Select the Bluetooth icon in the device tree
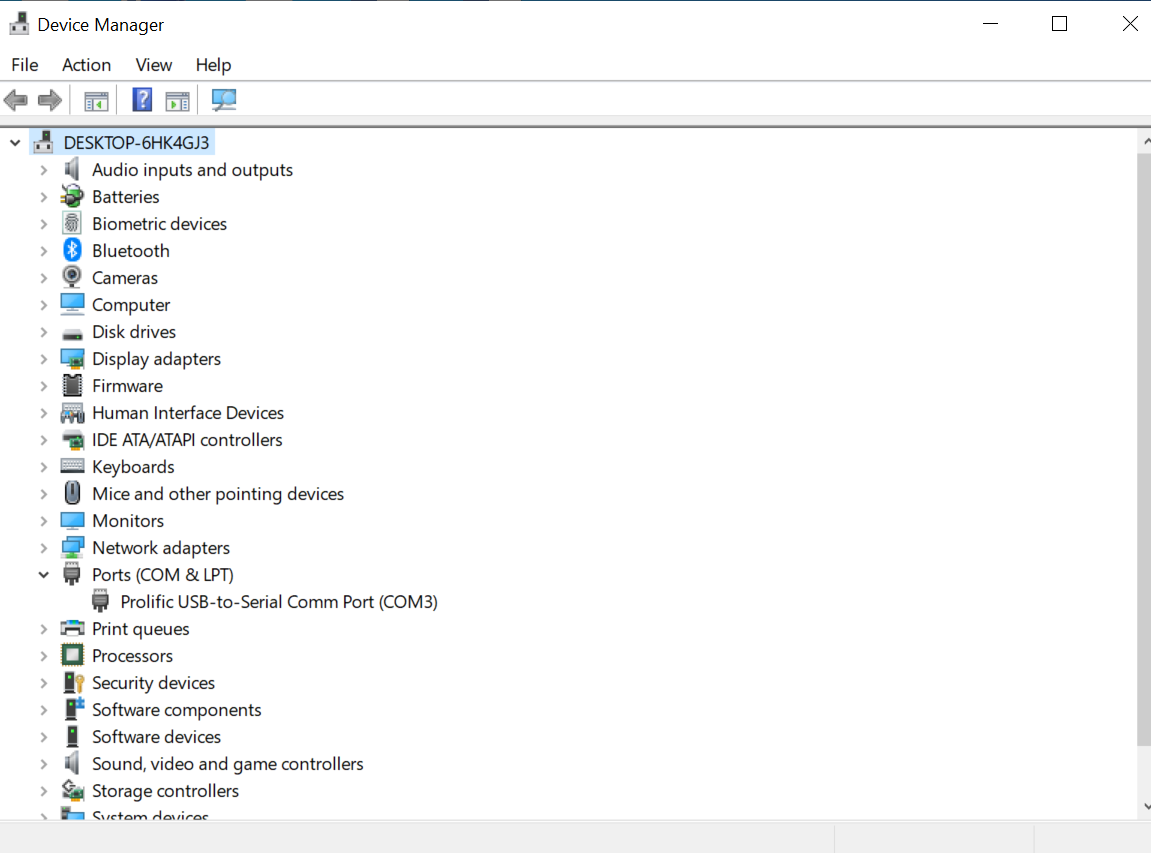The width and height of the screenshot is (1151, 853). [x=72, y=251]
